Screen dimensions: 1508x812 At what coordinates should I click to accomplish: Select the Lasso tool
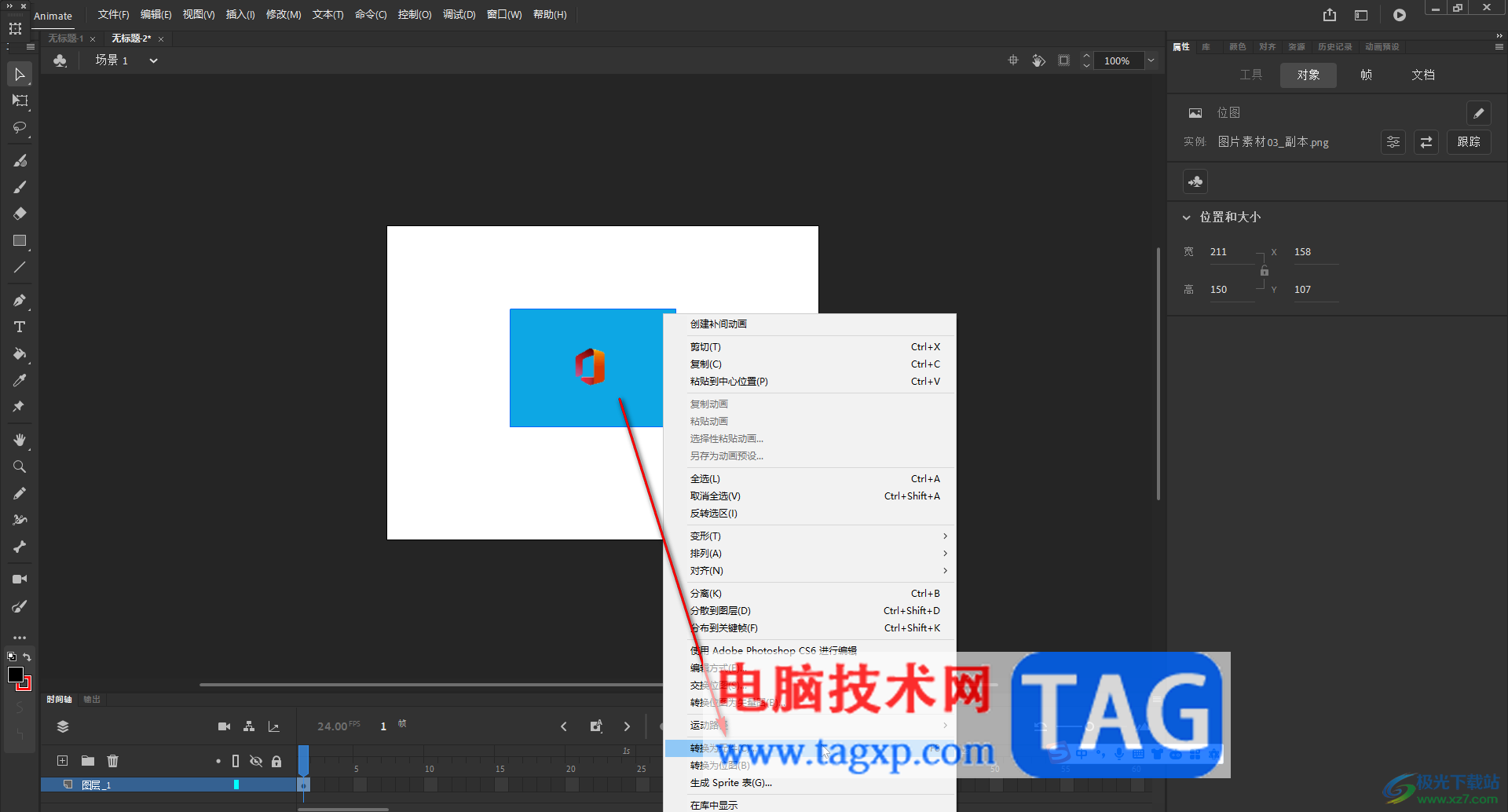20,127
